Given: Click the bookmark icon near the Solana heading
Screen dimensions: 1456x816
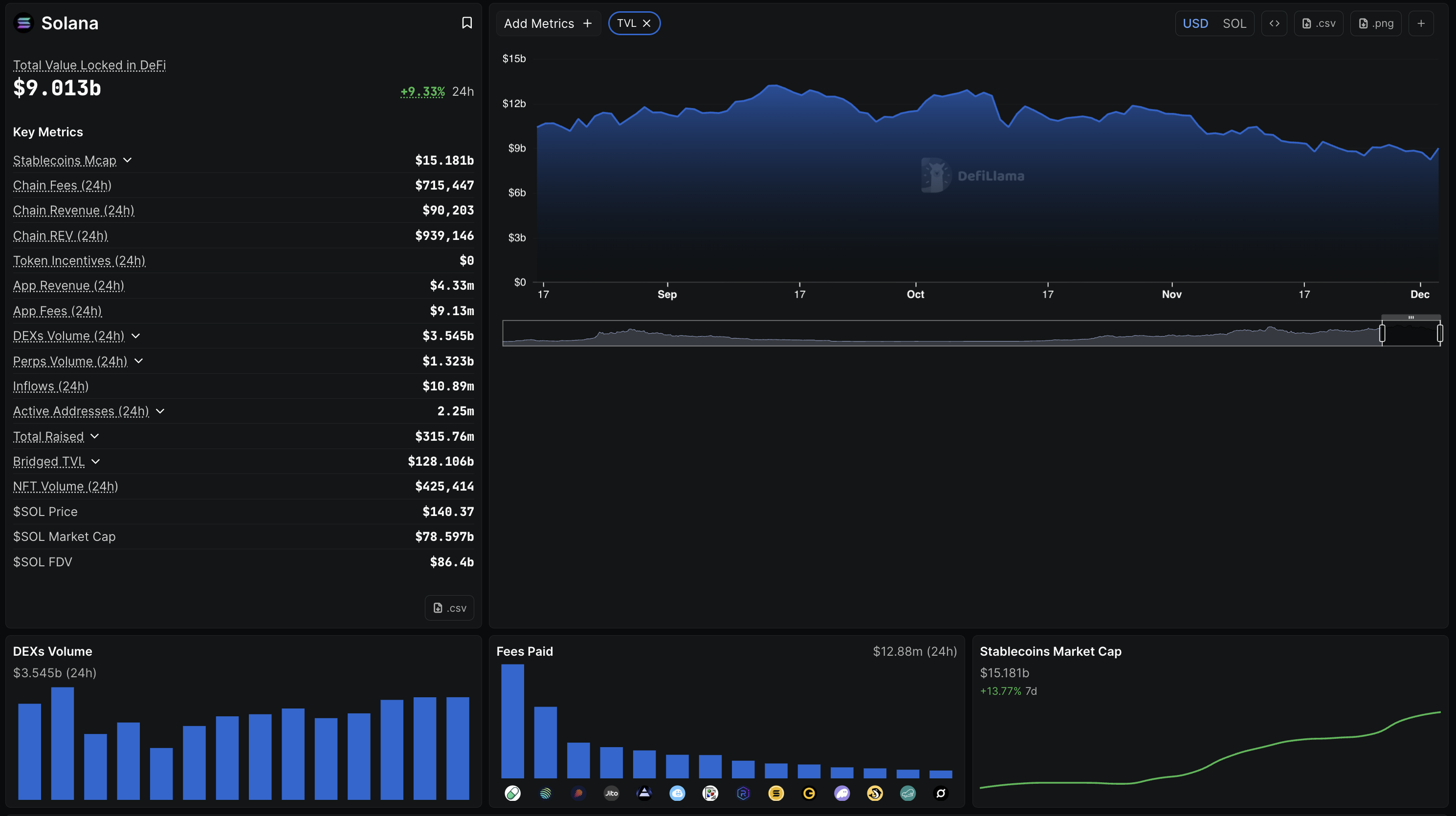Looking at the screenshot, I should pos(467,22).
